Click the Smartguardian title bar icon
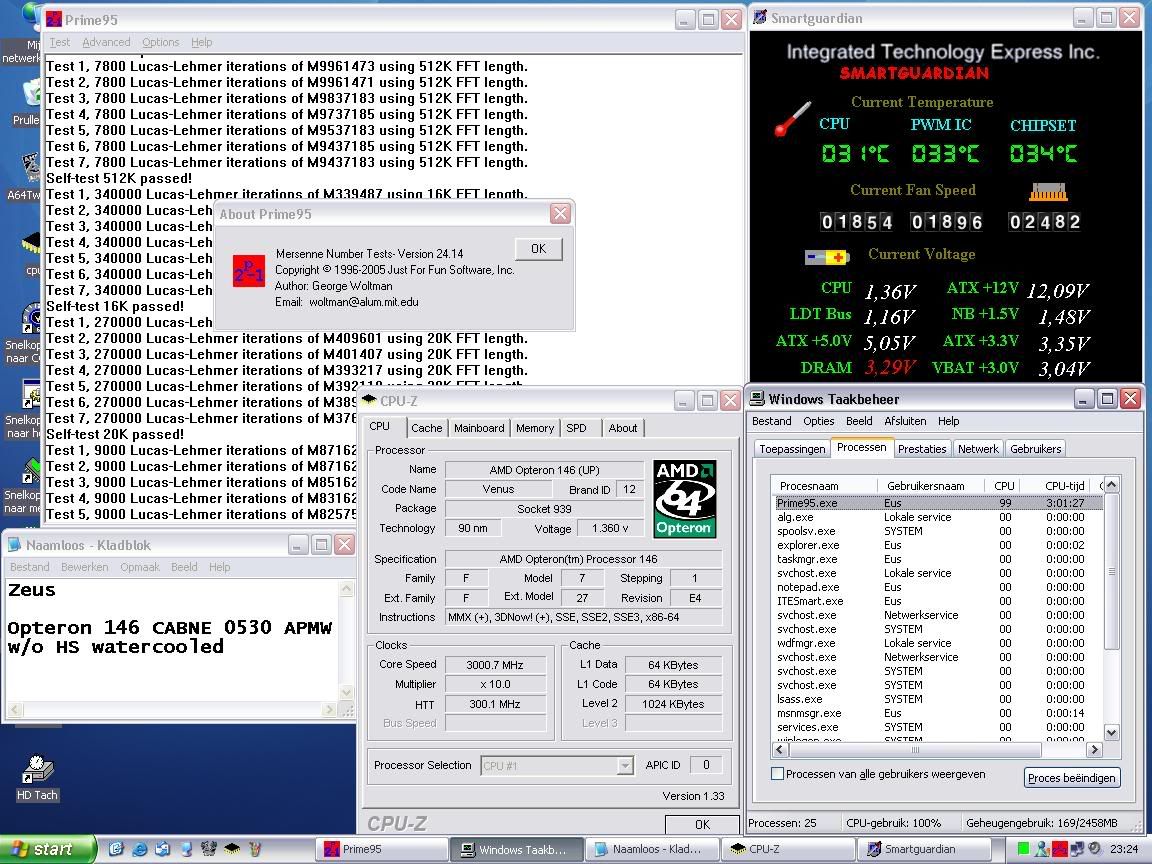 (760, 18)
